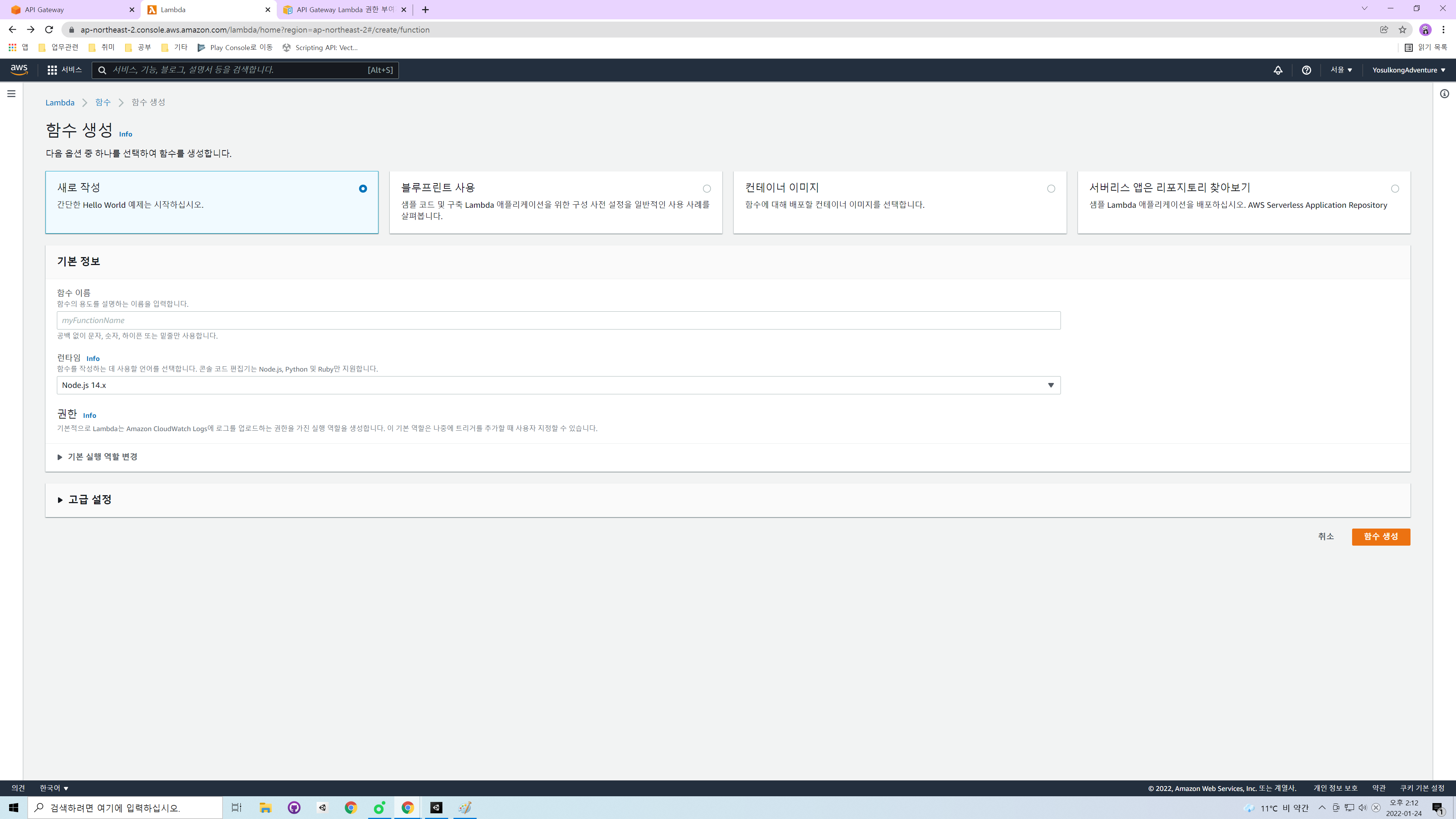Switch to API Gateway Lambda 권한 부여 tab

coord(345,9)
